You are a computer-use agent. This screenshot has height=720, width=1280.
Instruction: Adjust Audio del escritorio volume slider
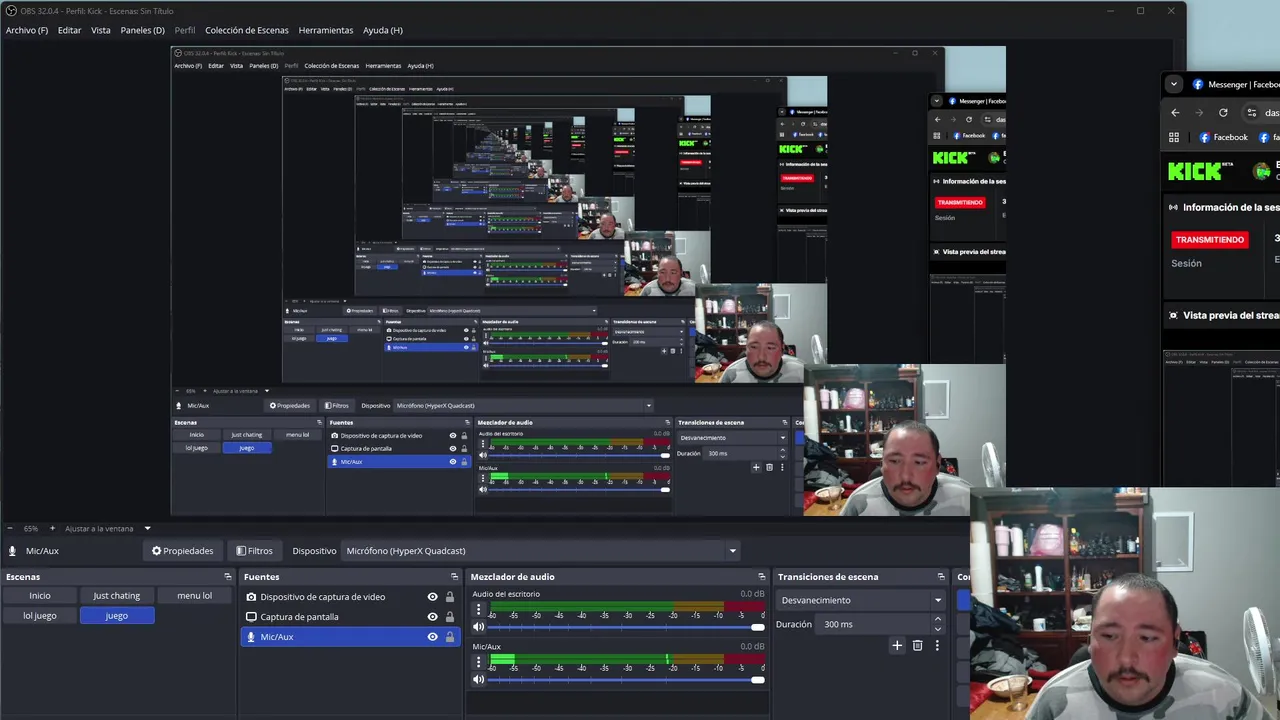pyautogui.click(x=627, y=627)
